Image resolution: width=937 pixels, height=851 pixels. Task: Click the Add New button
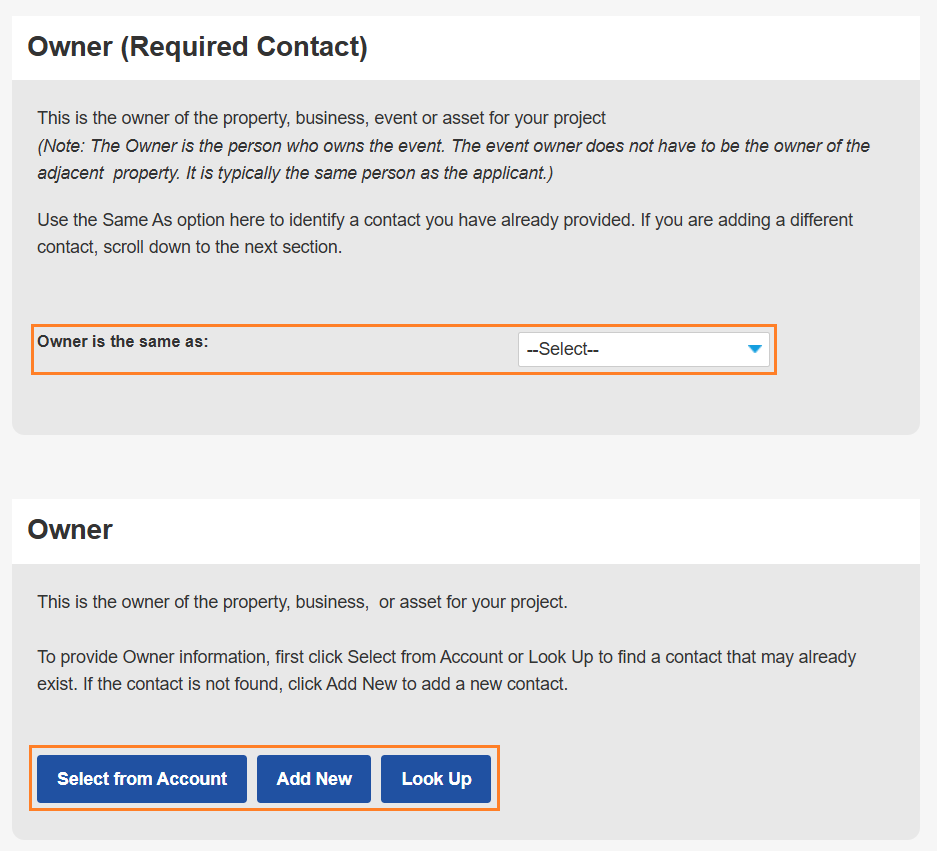314,779
